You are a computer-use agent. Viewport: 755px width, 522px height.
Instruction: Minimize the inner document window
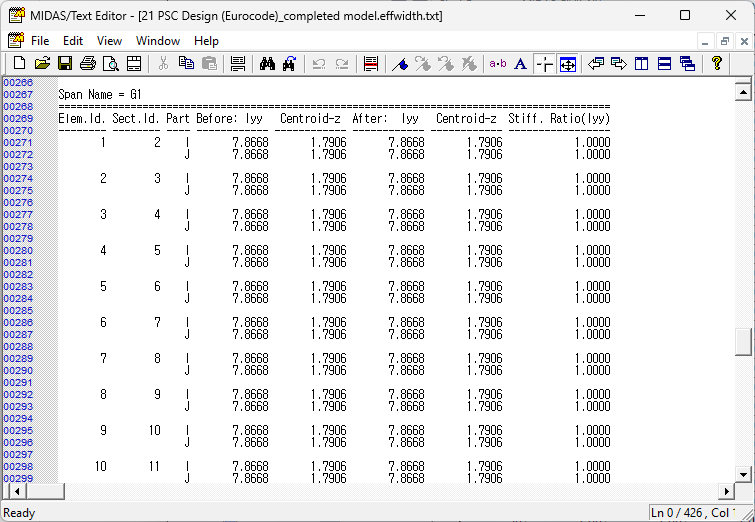click(705, 42)
